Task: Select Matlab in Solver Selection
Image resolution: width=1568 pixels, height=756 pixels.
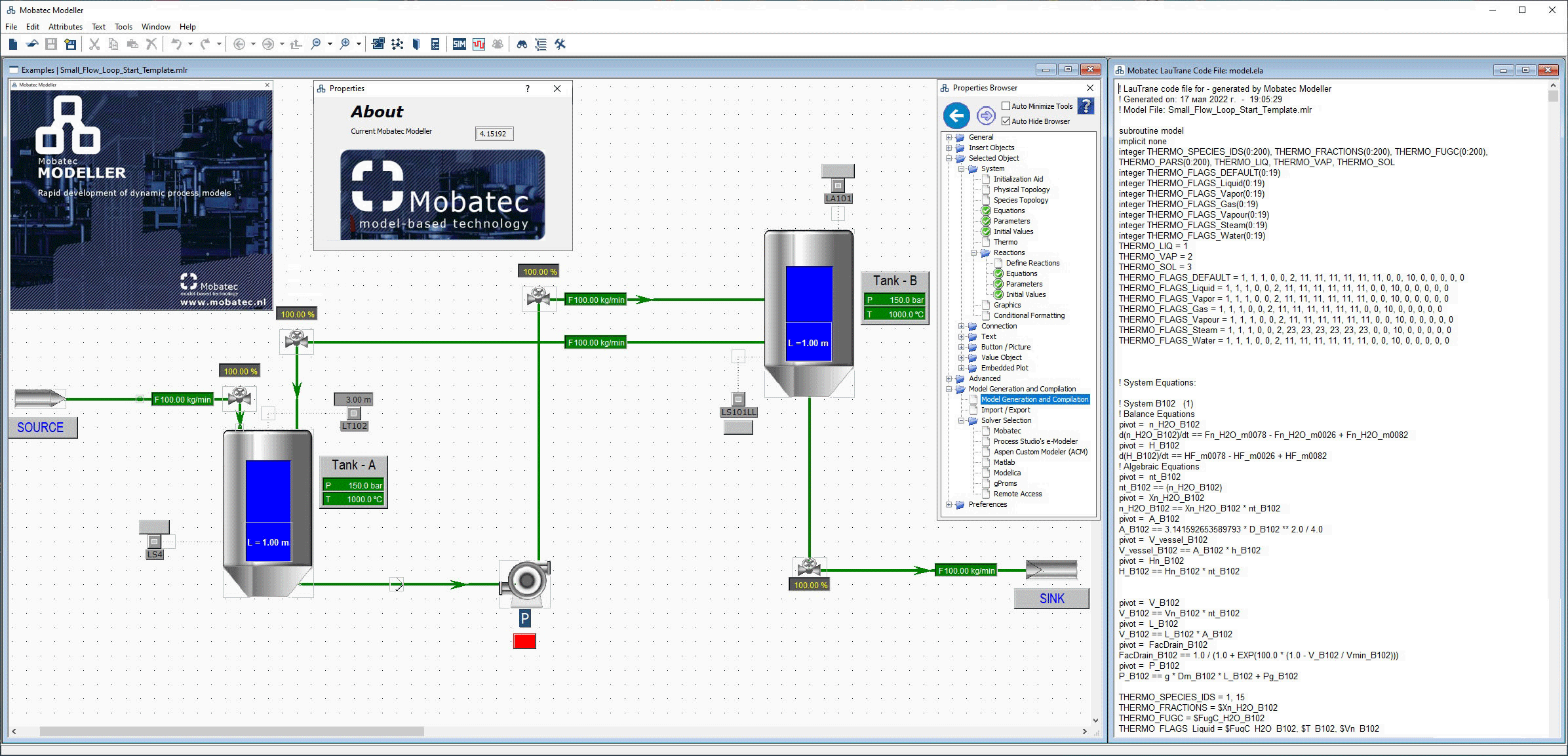Action: point(1004,462)
